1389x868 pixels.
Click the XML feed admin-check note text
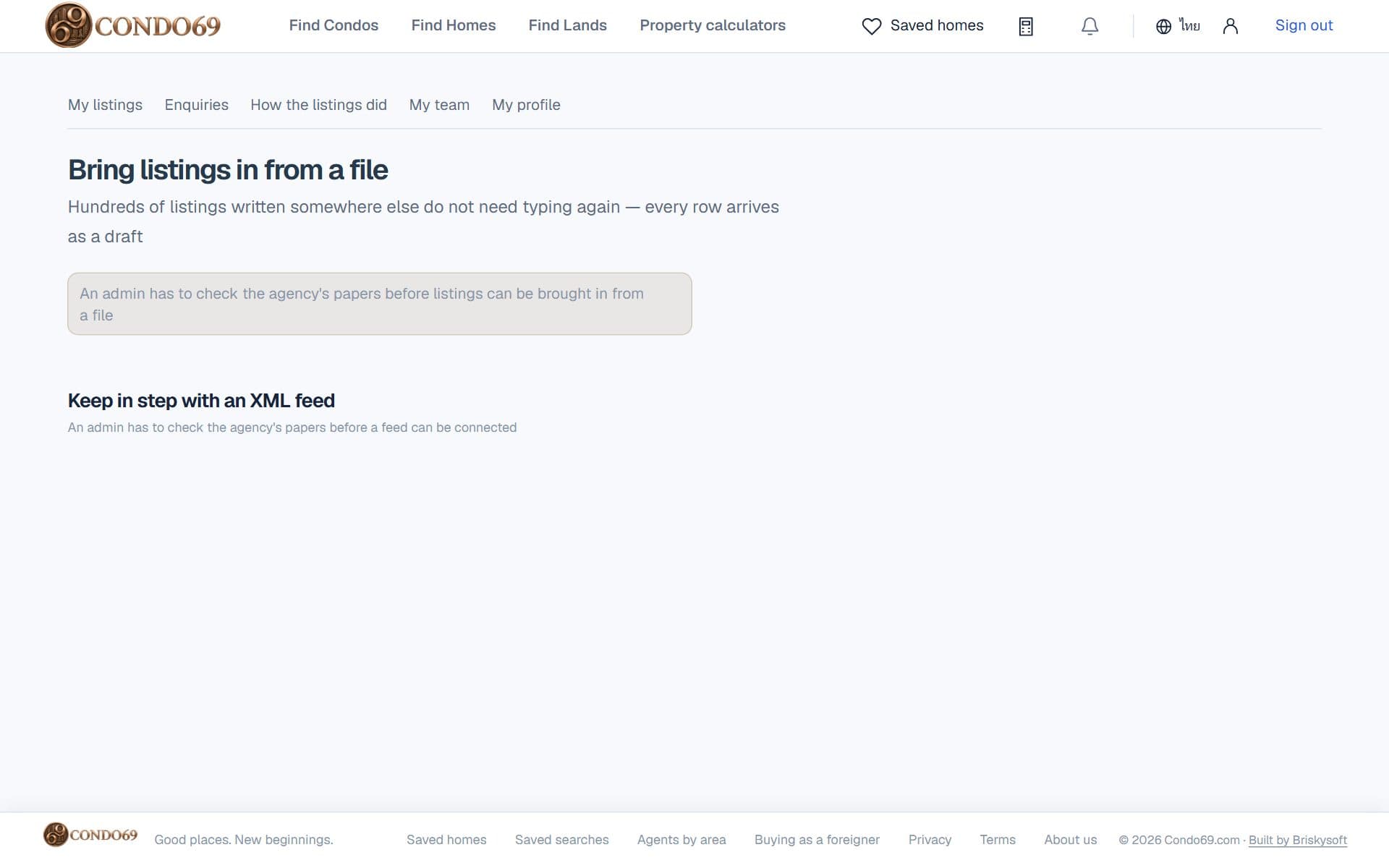pos(292,427)
